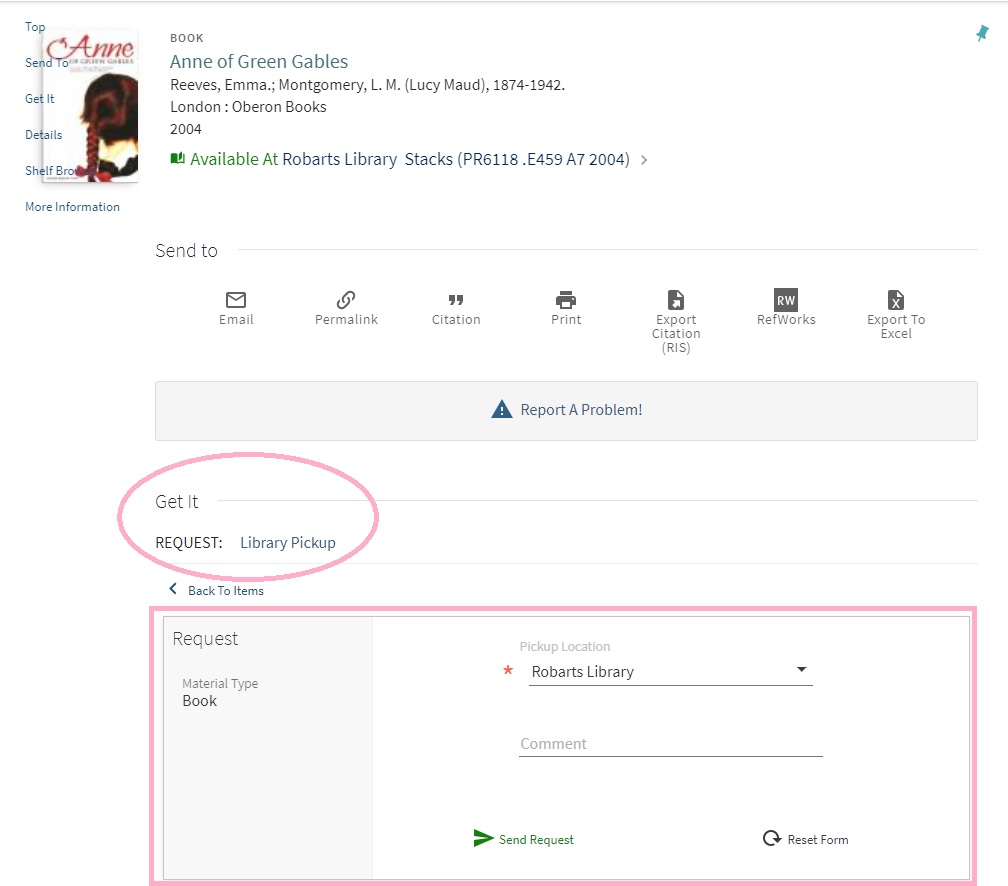Click the Export To Excel label
The width and height of the screenshot is (1008, 886).
pos(896,327)
